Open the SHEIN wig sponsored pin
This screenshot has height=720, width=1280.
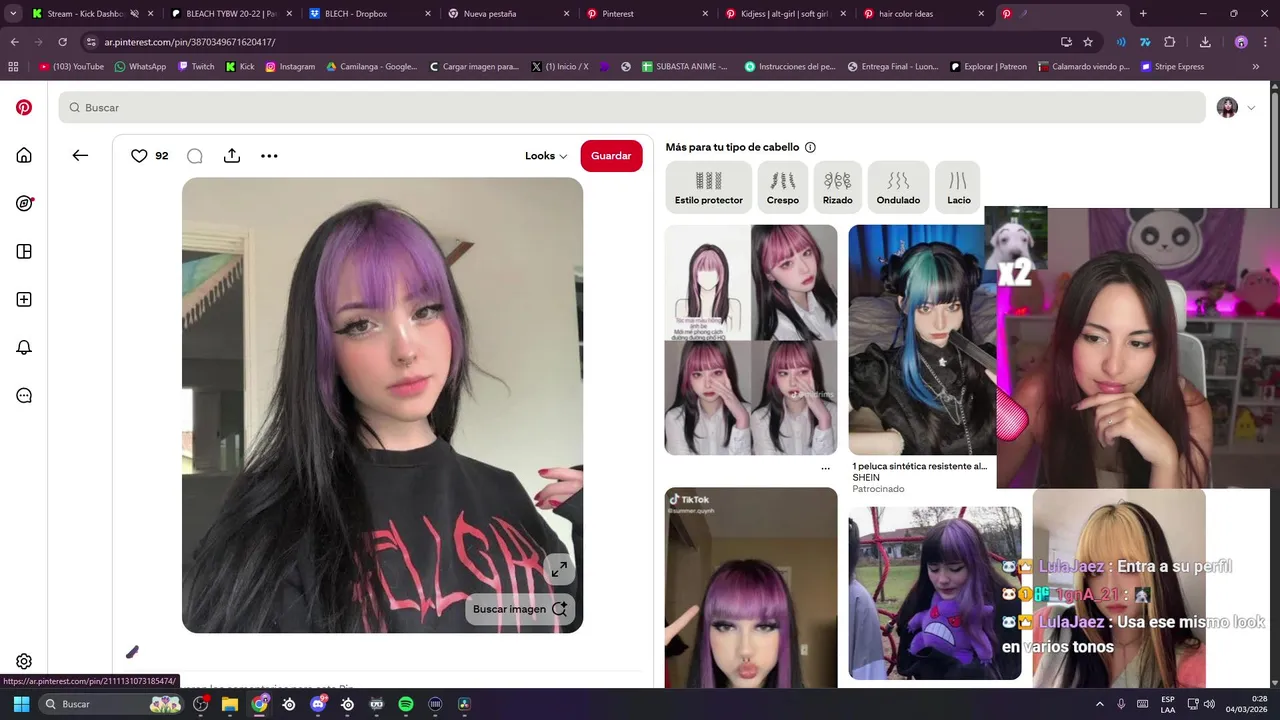pyautogui.click(x=922, y=340)
